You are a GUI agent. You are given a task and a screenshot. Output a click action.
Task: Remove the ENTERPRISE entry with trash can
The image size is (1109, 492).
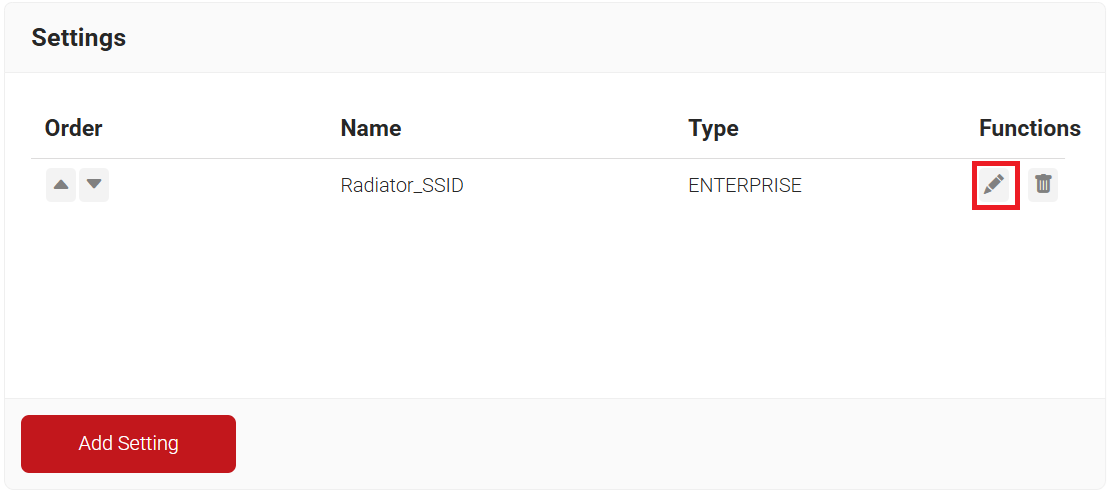pos(1043,185)
